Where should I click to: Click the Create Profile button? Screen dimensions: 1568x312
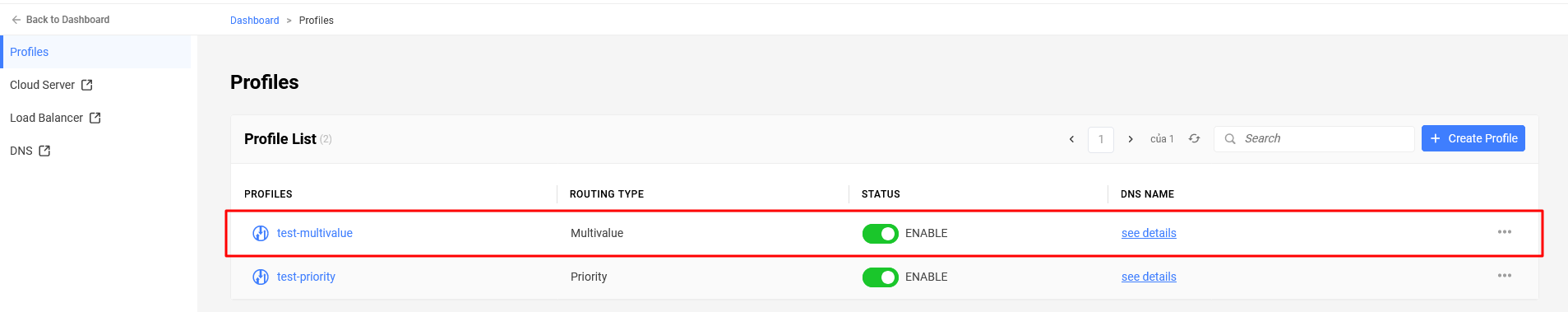[x=1473, y=138]
